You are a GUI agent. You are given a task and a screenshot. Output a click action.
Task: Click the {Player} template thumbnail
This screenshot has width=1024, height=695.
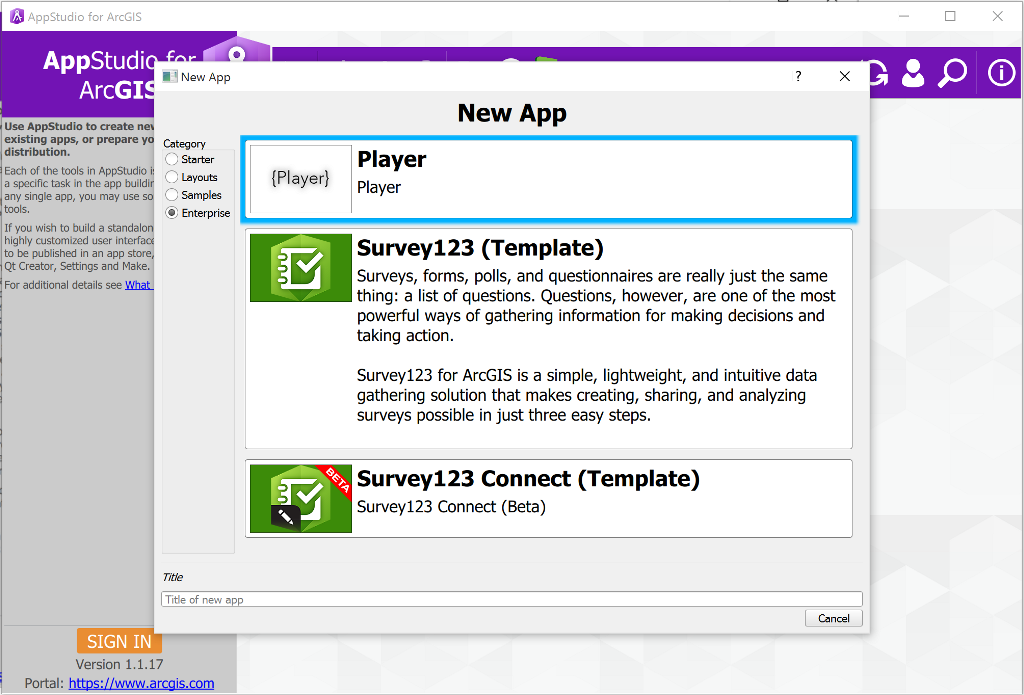tap(301, 178)
